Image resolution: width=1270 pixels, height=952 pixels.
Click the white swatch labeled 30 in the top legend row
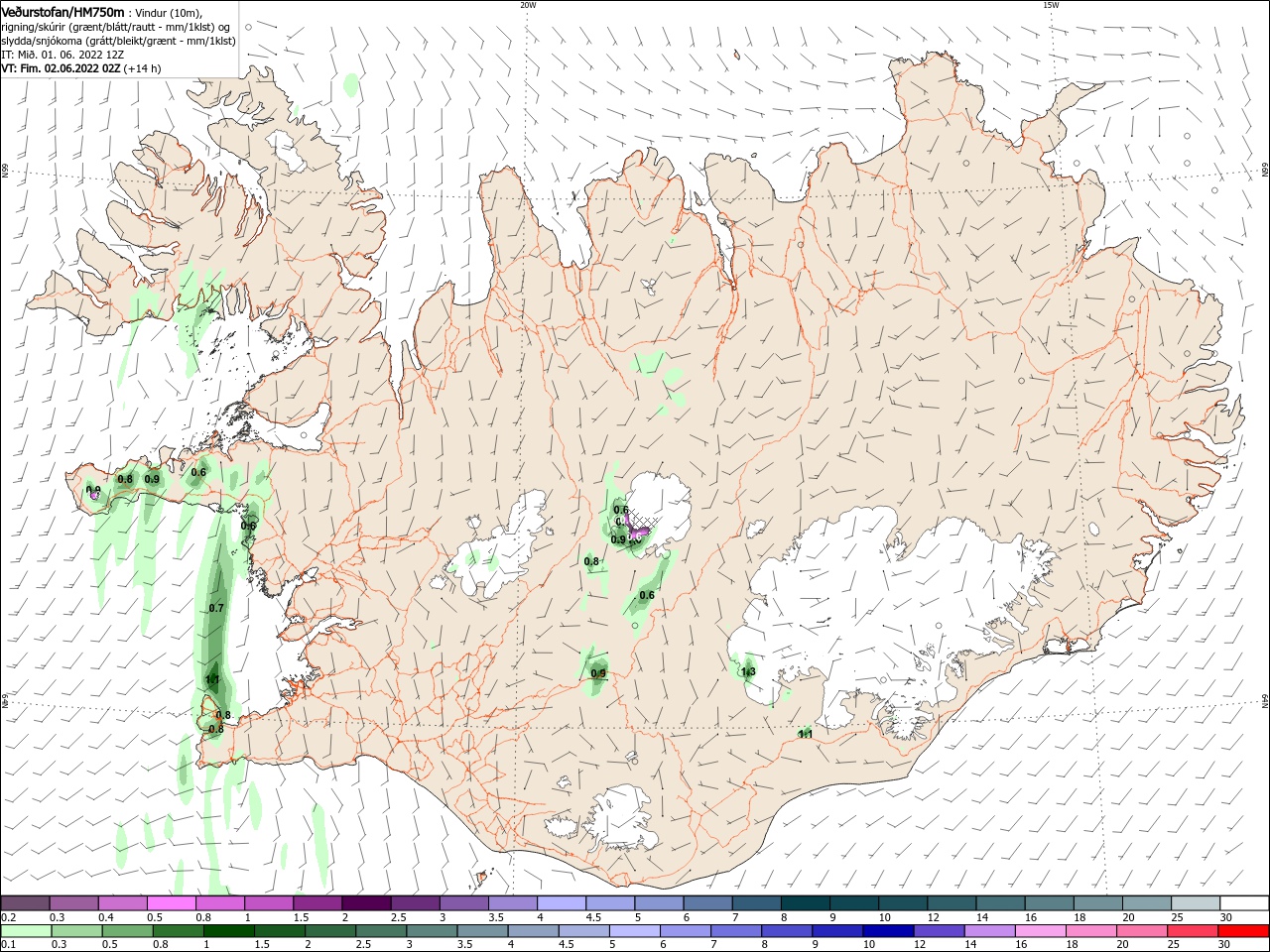click(1244, 903)
